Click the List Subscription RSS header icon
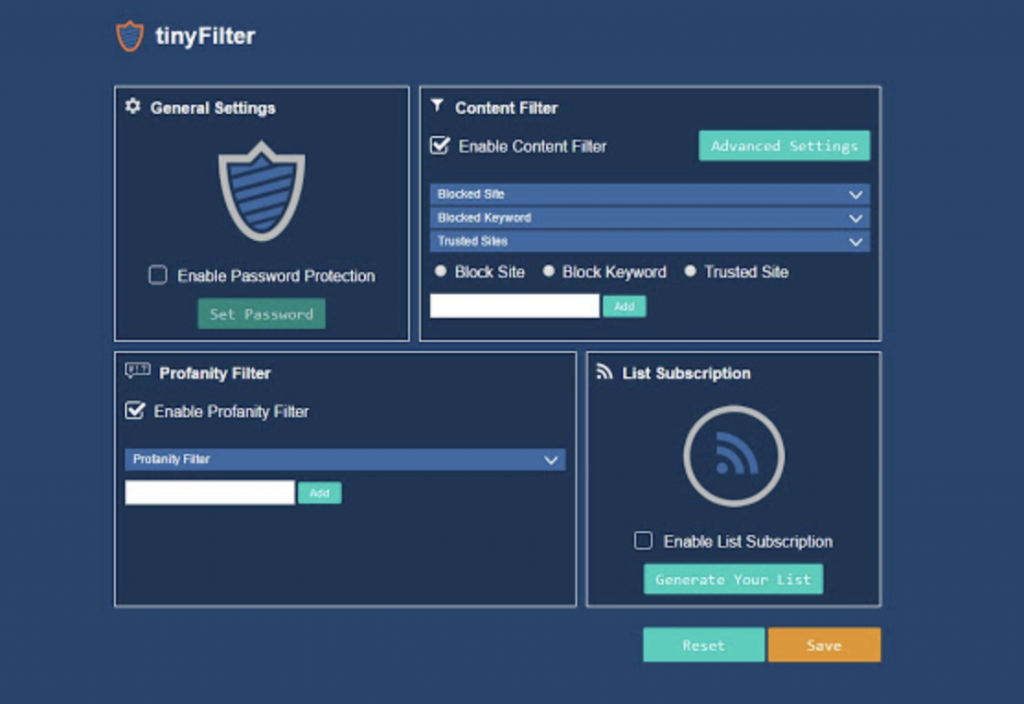1024x704 pixels. 604,372
